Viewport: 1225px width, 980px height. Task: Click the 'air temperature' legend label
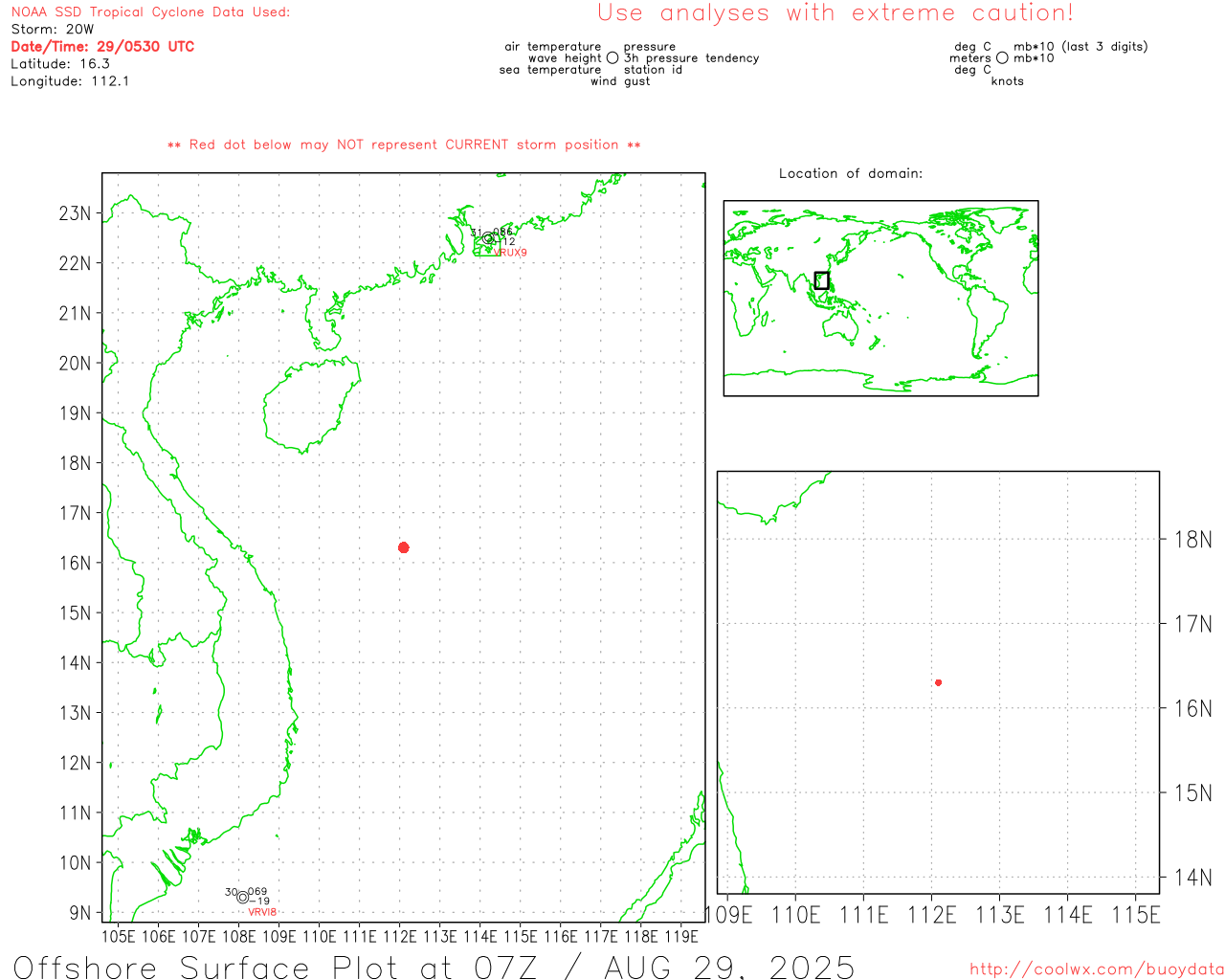click(x=553, y=47)
